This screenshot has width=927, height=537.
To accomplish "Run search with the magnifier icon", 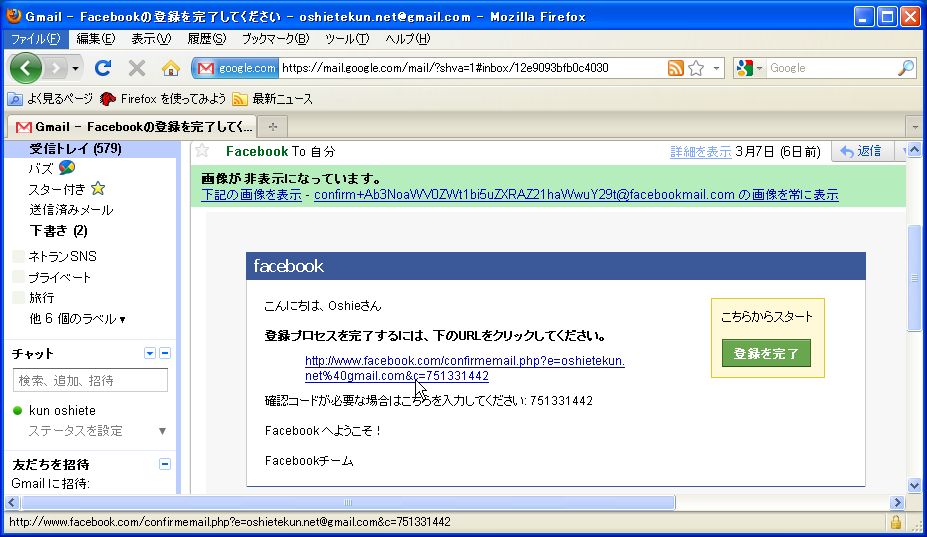I will click(x=905, y=68).
